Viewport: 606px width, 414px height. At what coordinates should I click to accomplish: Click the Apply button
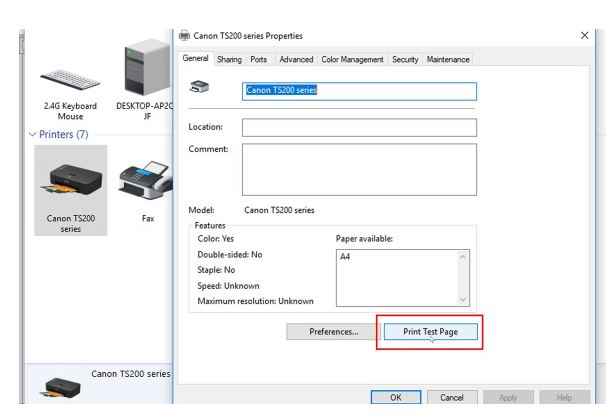tap(508, 397)
